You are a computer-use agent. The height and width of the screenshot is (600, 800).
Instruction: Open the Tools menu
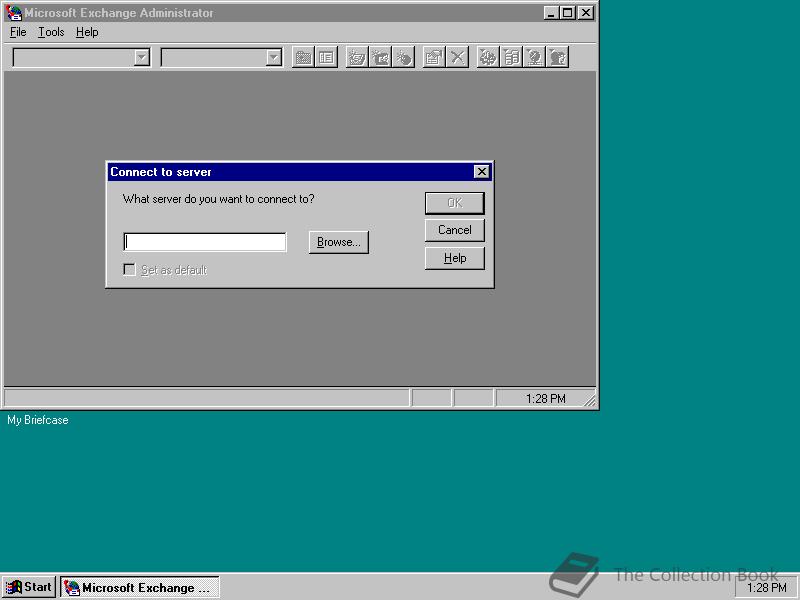point(51,32)
